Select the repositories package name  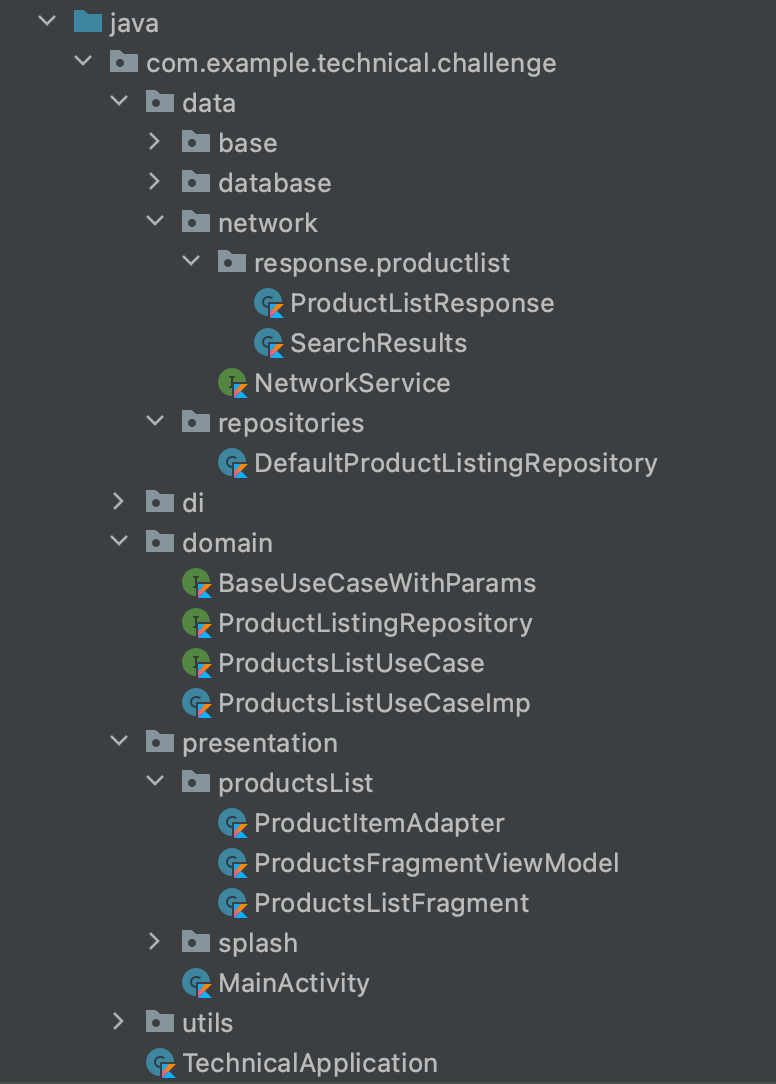pos(291,423)
